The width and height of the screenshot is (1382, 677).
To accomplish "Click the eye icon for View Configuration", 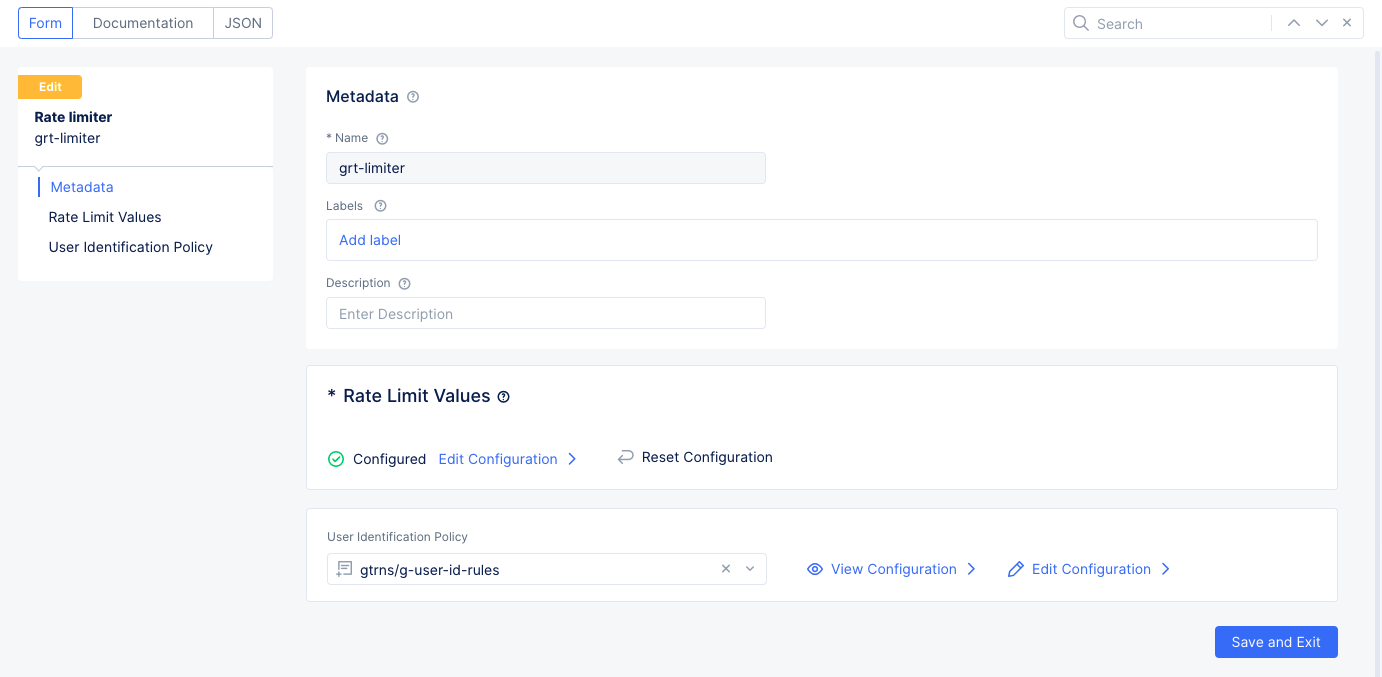I will click(x=815, y=569).
